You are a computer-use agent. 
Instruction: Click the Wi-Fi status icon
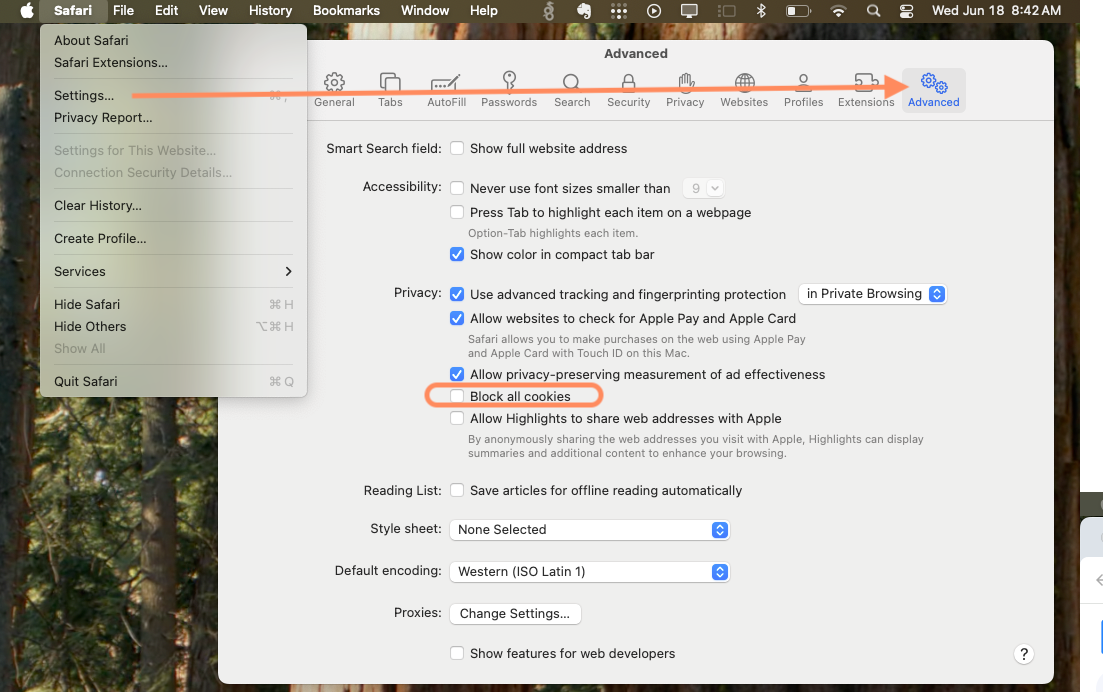click(x=838, y=11)
